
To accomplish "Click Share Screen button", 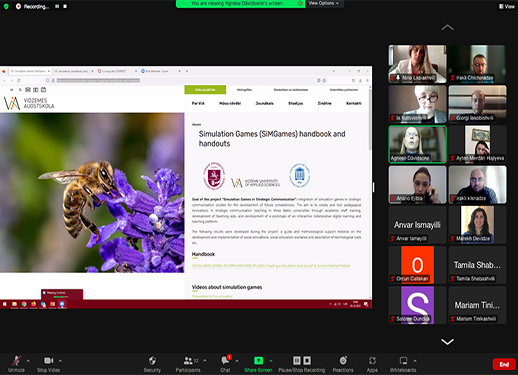I will [x=258, y=364].
